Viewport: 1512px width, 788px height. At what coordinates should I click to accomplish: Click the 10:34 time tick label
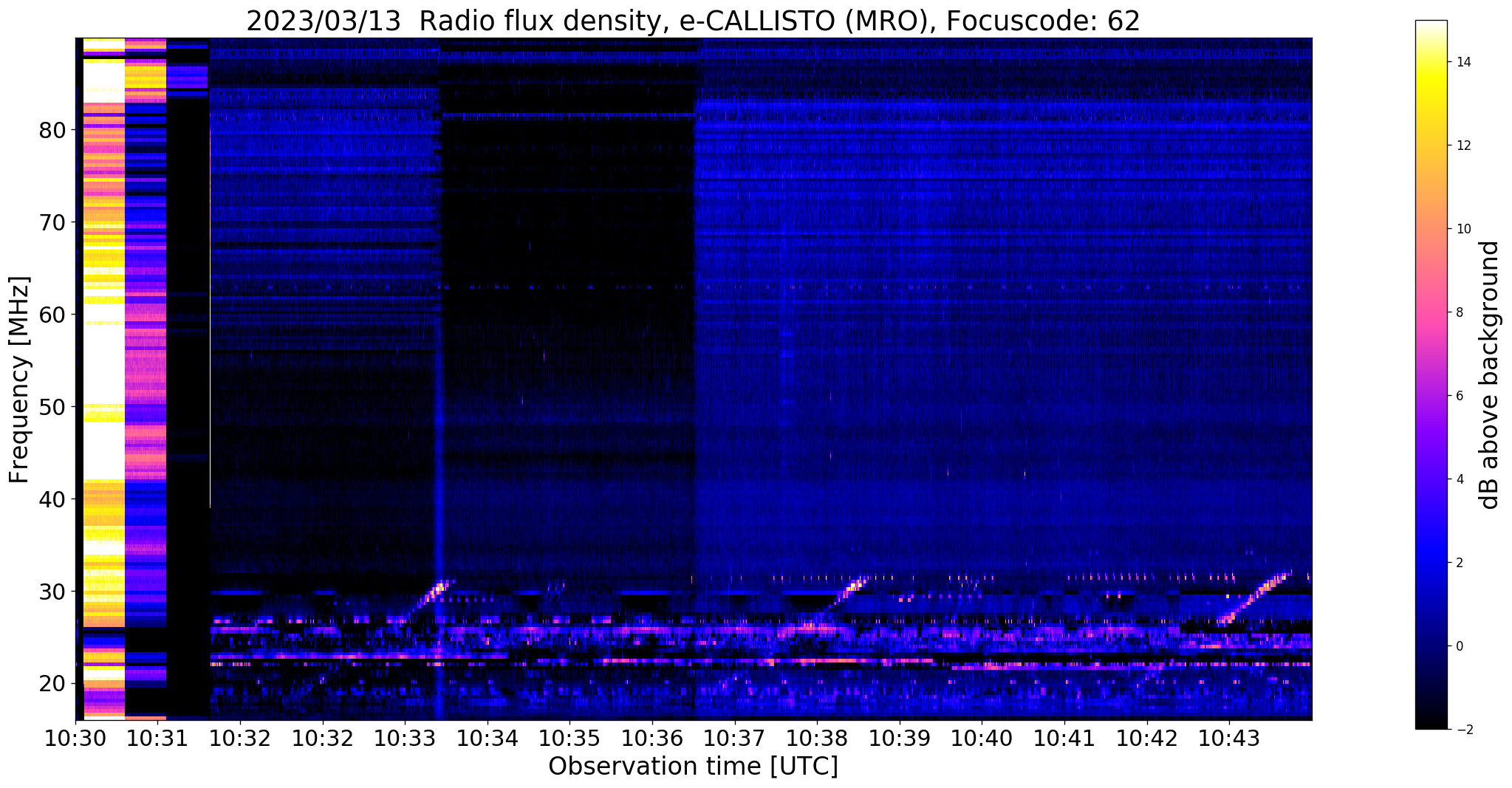click(487, 739)
